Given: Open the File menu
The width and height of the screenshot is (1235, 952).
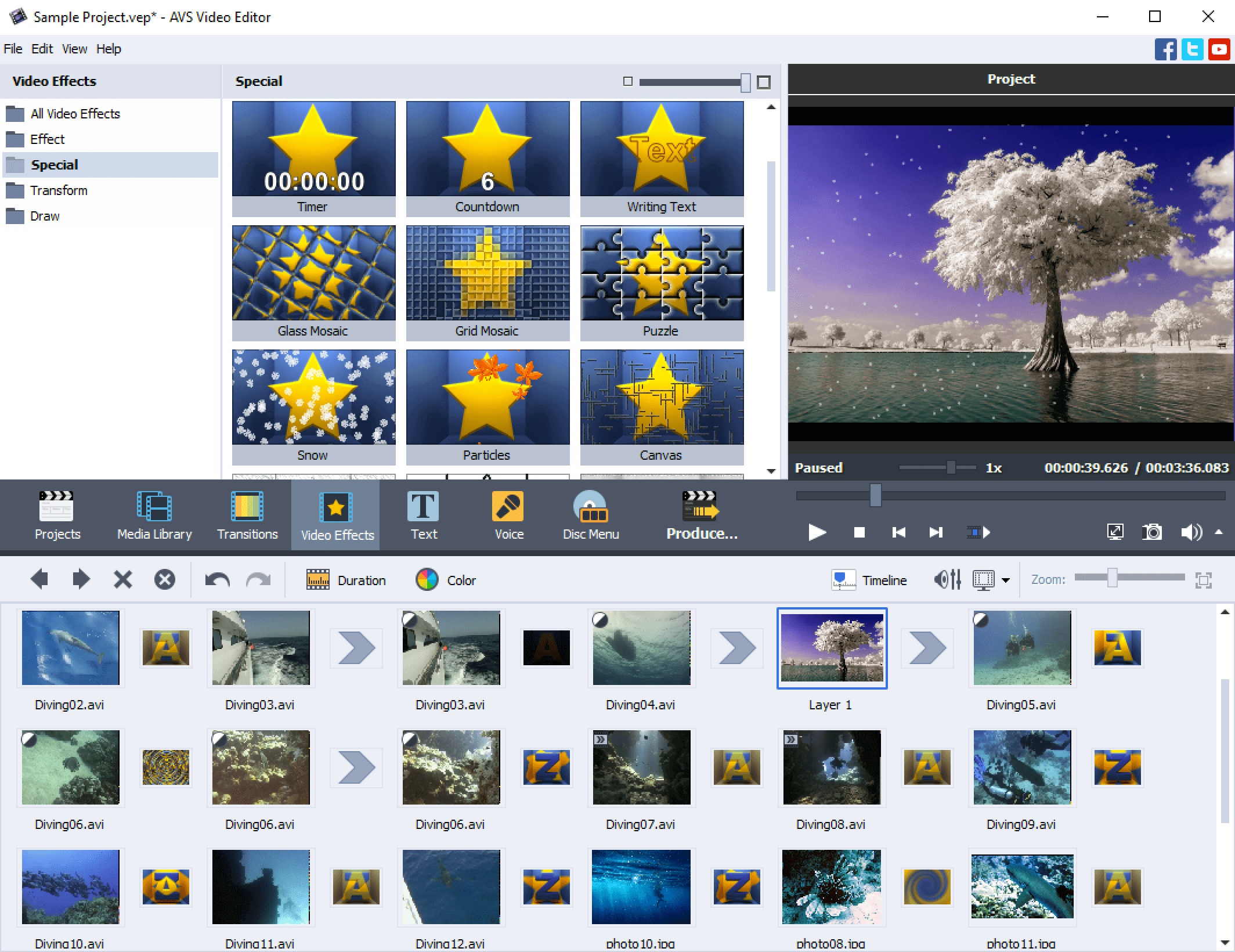Looking at the screenshot, I should pos(13,49).
